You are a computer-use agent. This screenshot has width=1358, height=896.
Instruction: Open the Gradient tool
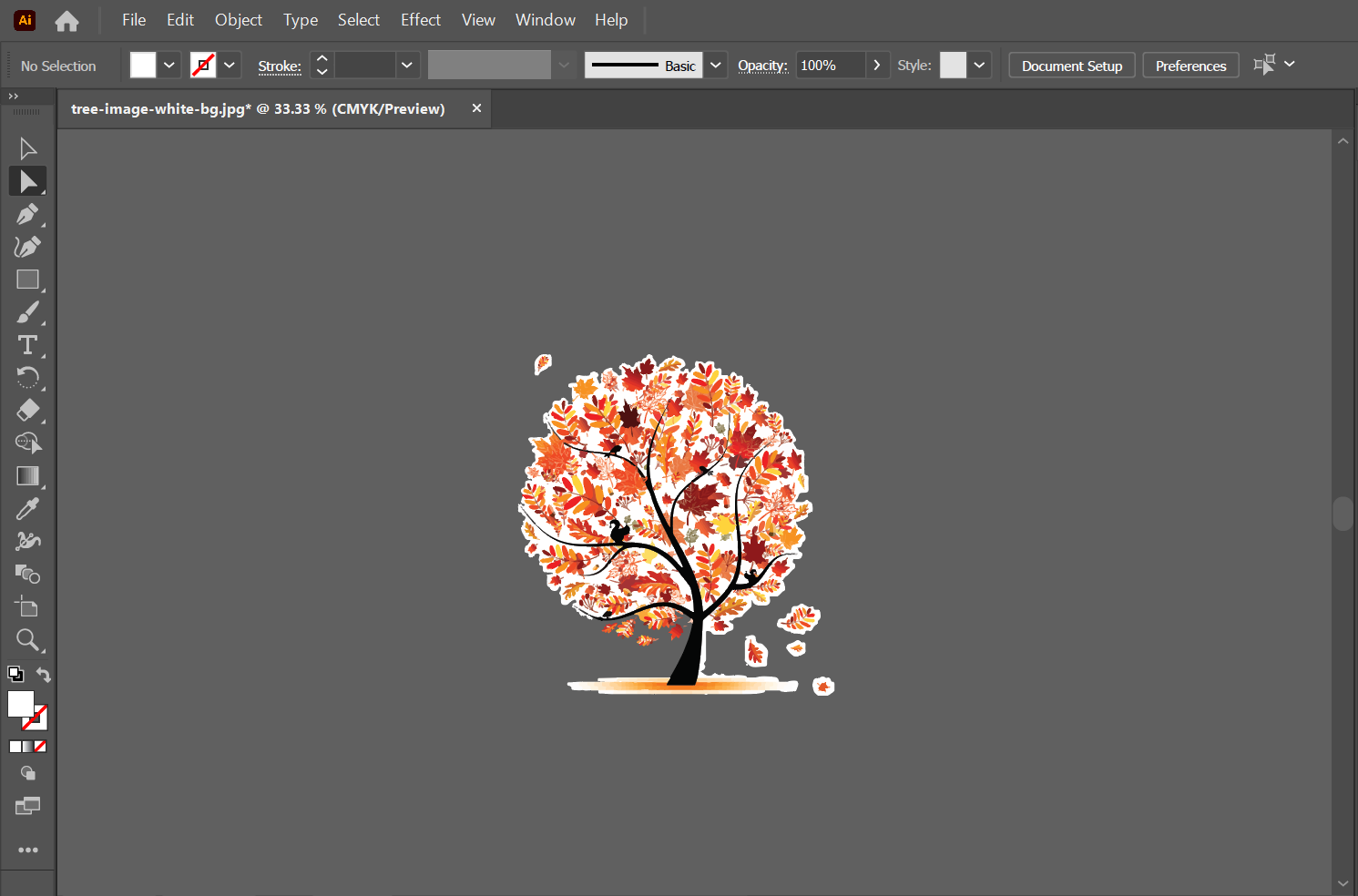coord(27,475)
